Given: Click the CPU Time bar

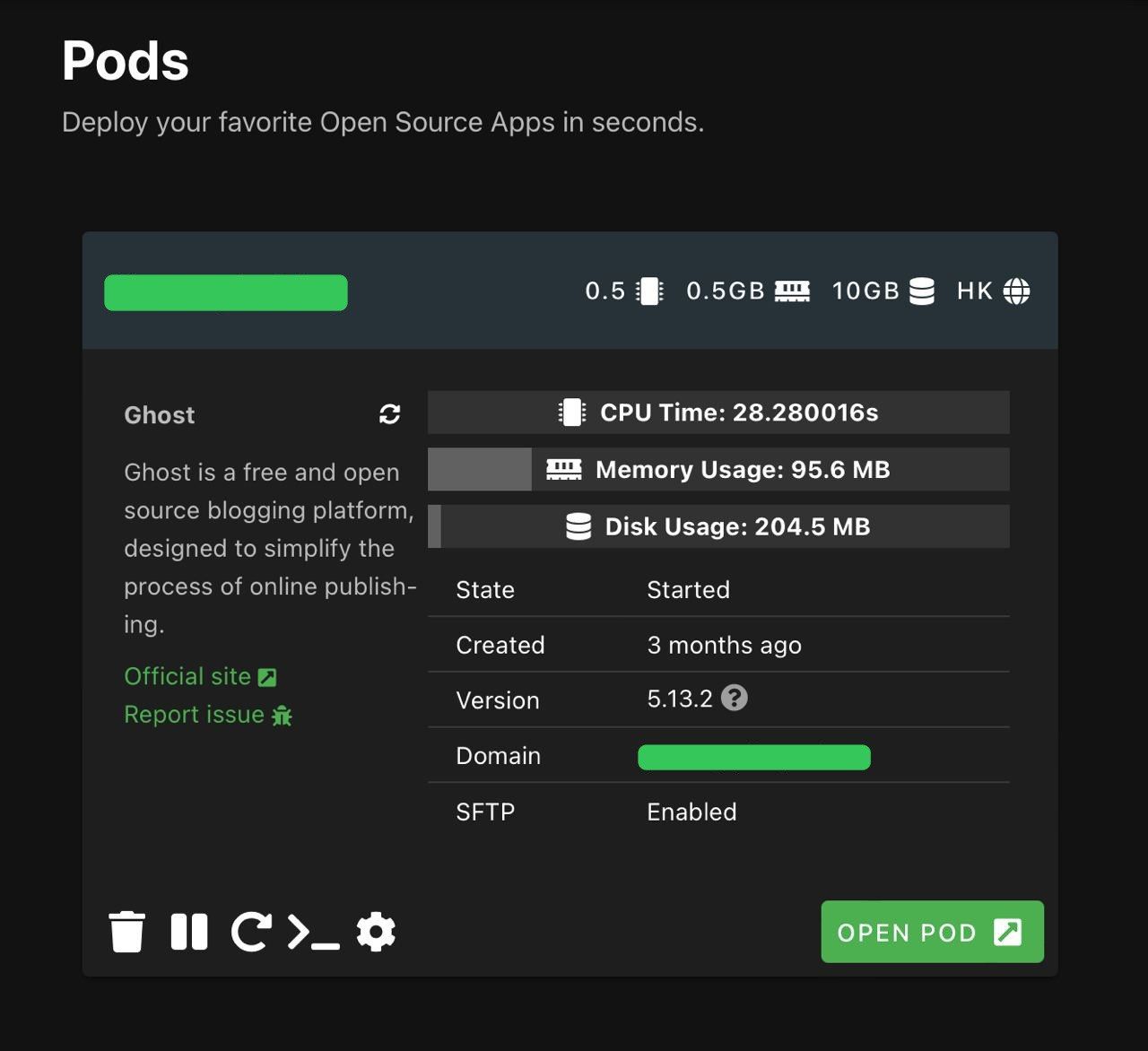Looking at the screenshot, I should coord(718,413).
